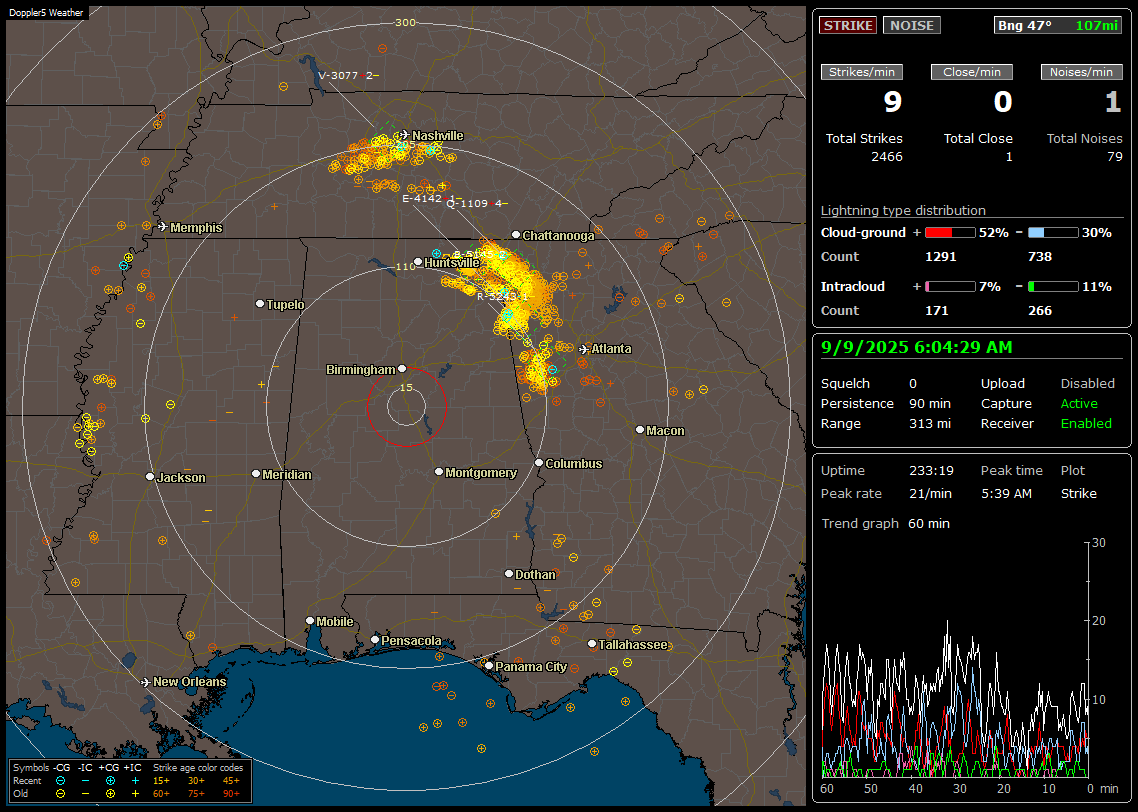The width and height of the screenshot is (1138, 812).
Task: Select the Jackson city dot
Action: [150, 477]
